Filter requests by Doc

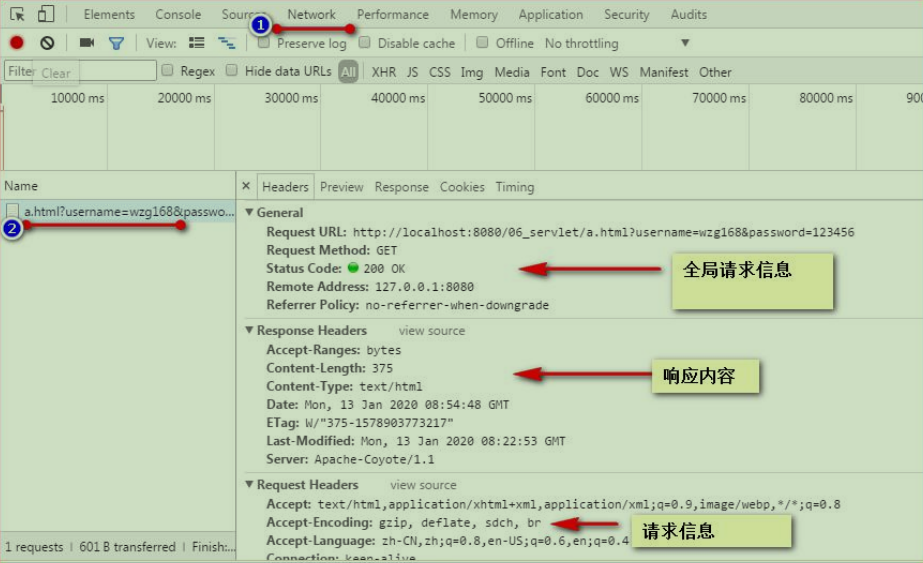[x=587, y=72]
